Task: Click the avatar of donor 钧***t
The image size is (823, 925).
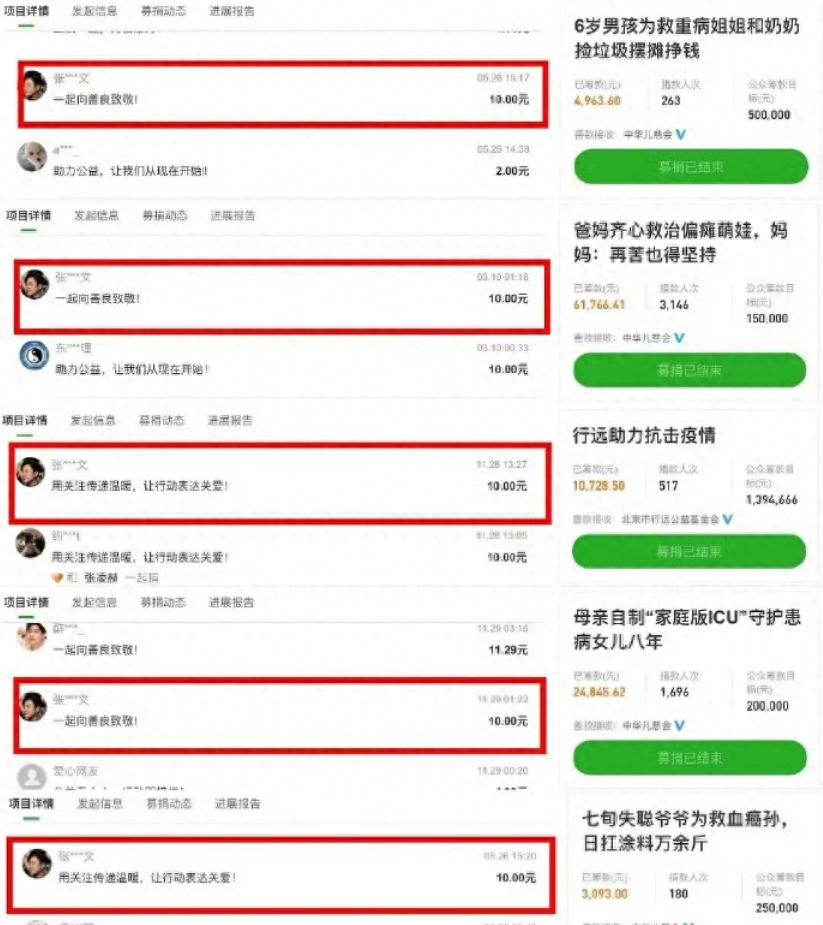Action: point(30,543)
